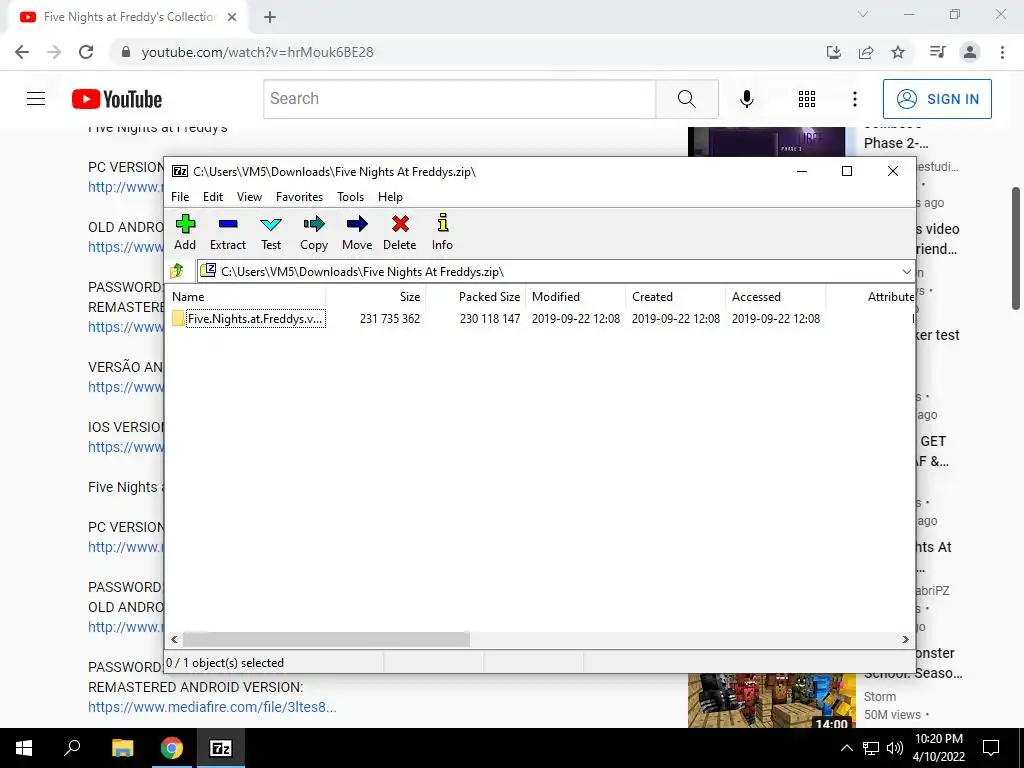
Task: Start voice search with microphone icon
Action: pyautogui.click(x=747, y=99)
